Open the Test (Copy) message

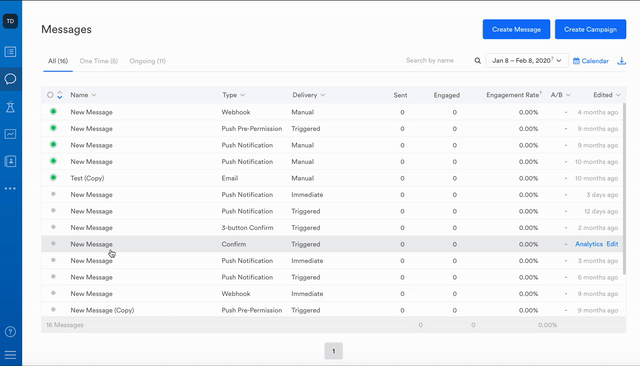click(87, 178)
